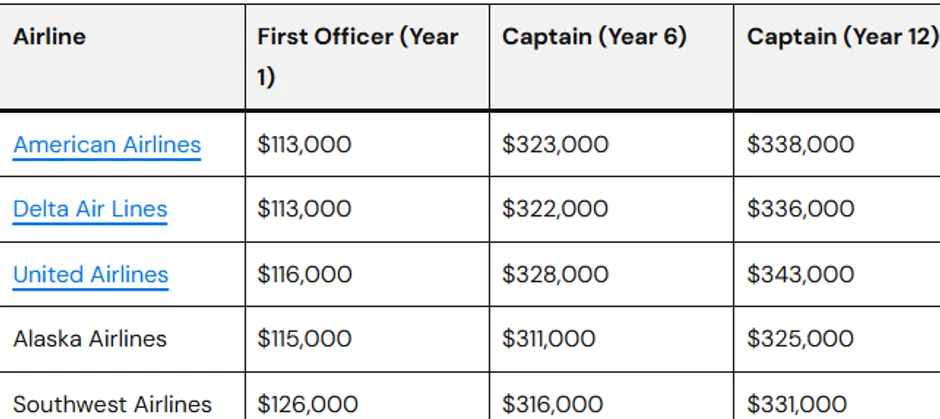The width and height of the screenshot is (940, 419).
Task: Select American Airlines' $323,000 captain salary cell
Action: (x=555, y=144)
